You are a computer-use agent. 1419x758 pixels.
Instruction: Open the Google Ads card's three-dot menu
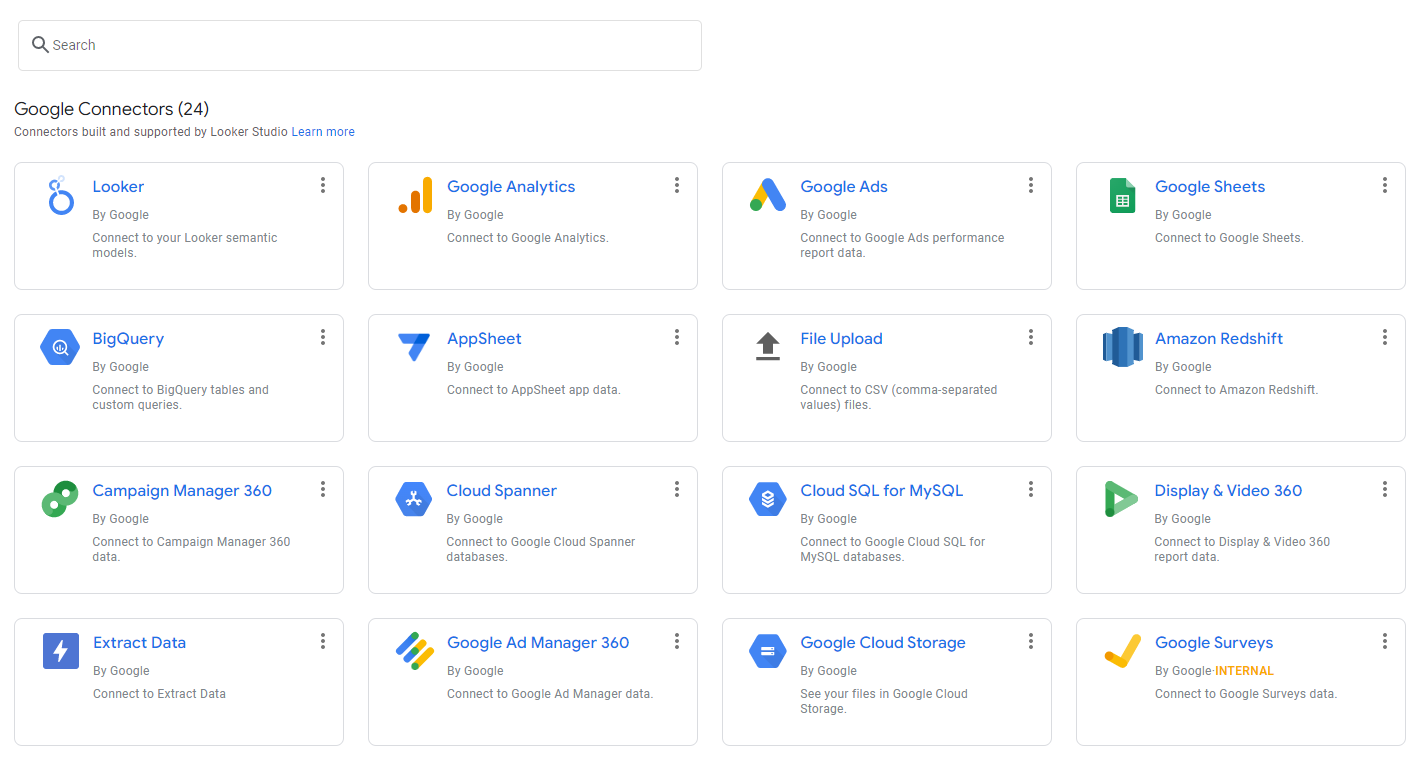tap(1030, 185)
